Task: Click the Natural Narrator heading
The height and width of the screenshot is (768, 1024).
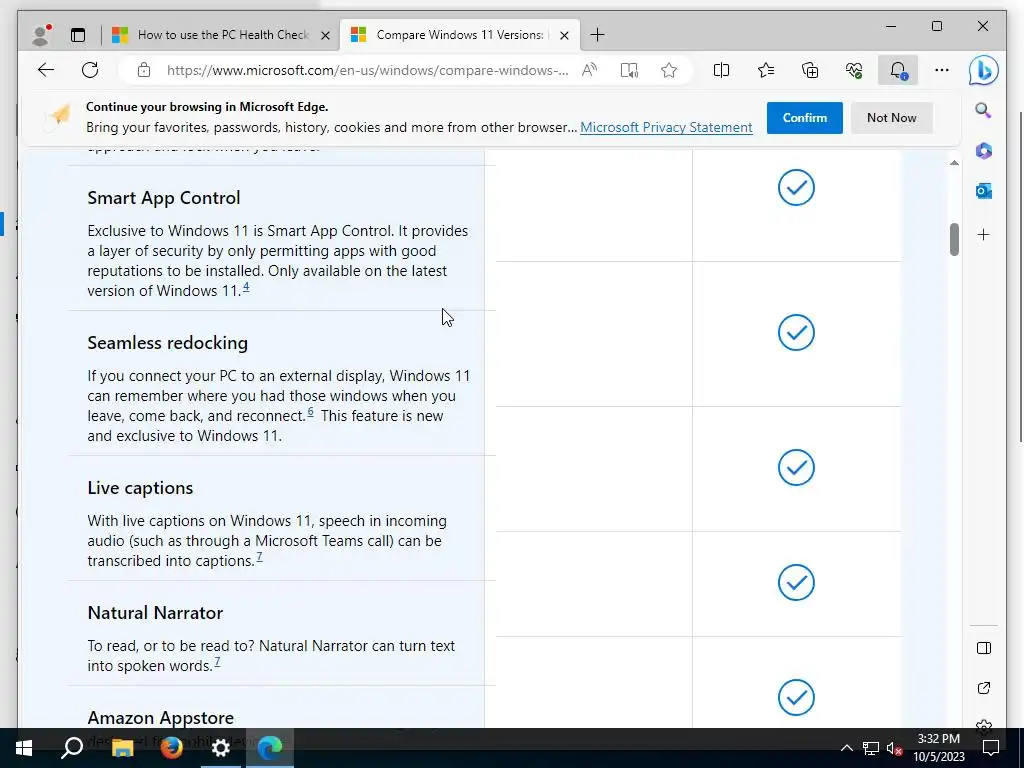Action: [x=155, y=613]
